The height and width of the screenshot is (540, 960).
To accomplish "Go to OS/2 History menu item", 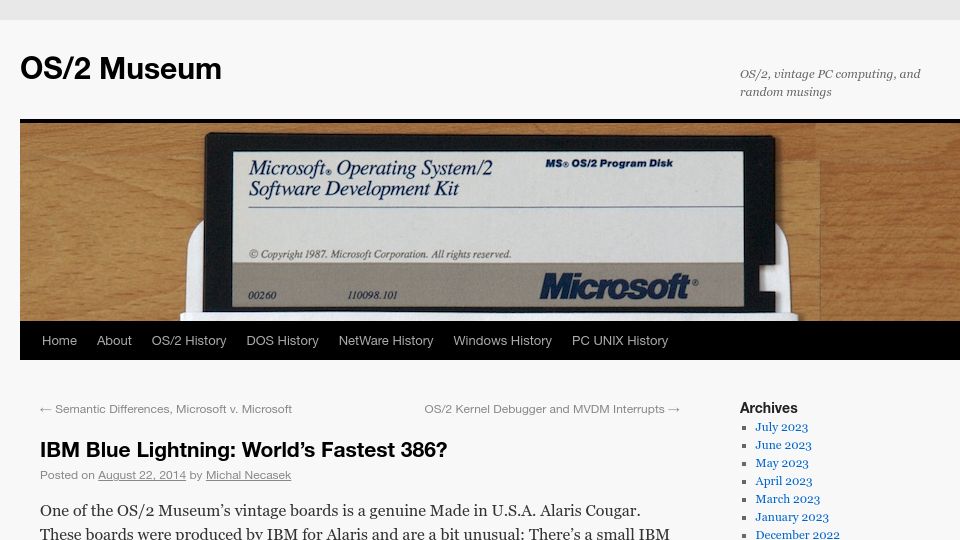I will [x=189, y=340].
